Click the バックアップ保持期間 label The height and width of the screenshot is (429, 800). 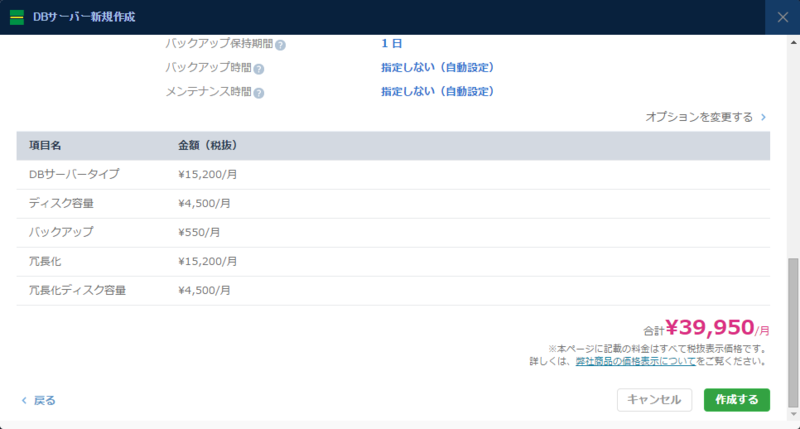coord(219,44)
